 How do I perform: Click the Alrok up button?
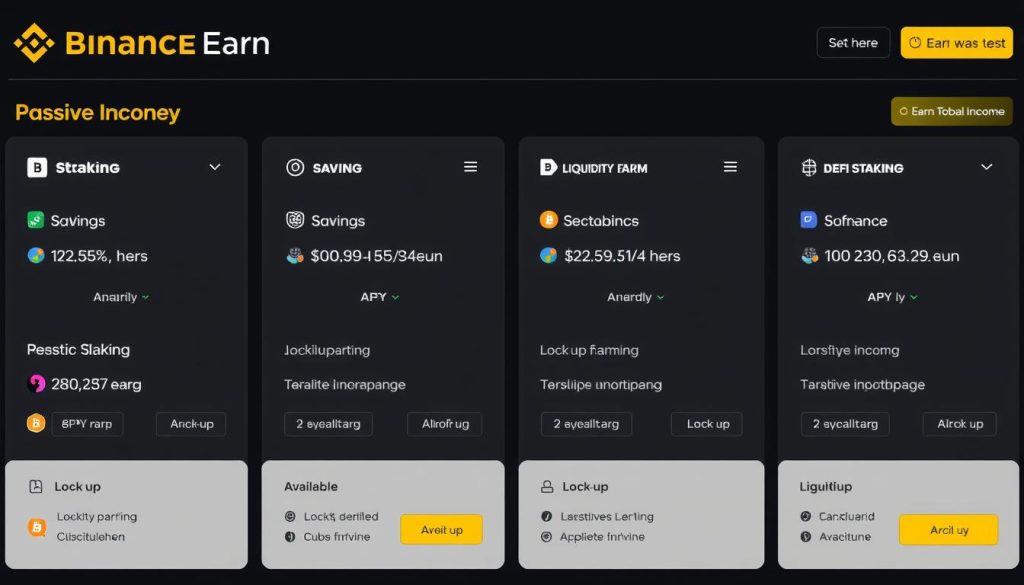pyautogui.click(x=960, y=424)
